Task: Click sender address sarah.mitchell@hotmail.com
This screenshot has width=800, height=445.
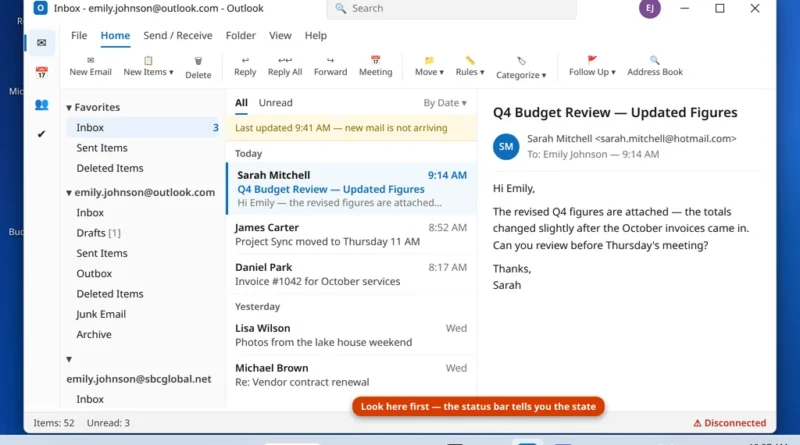Action: coord(666,139)
